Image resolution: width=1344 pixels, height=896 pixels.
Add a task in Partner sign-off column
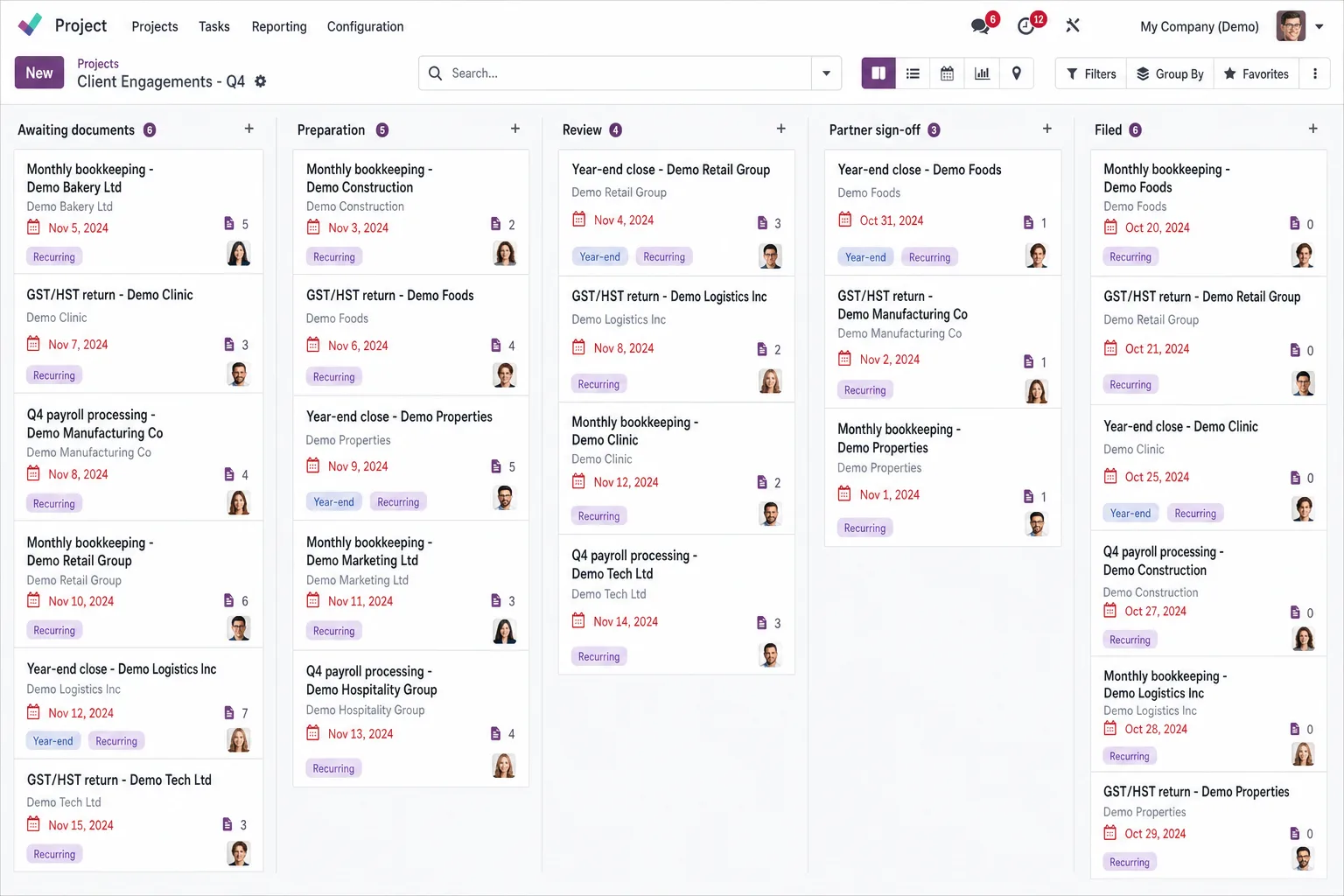tap(1047, 129)
